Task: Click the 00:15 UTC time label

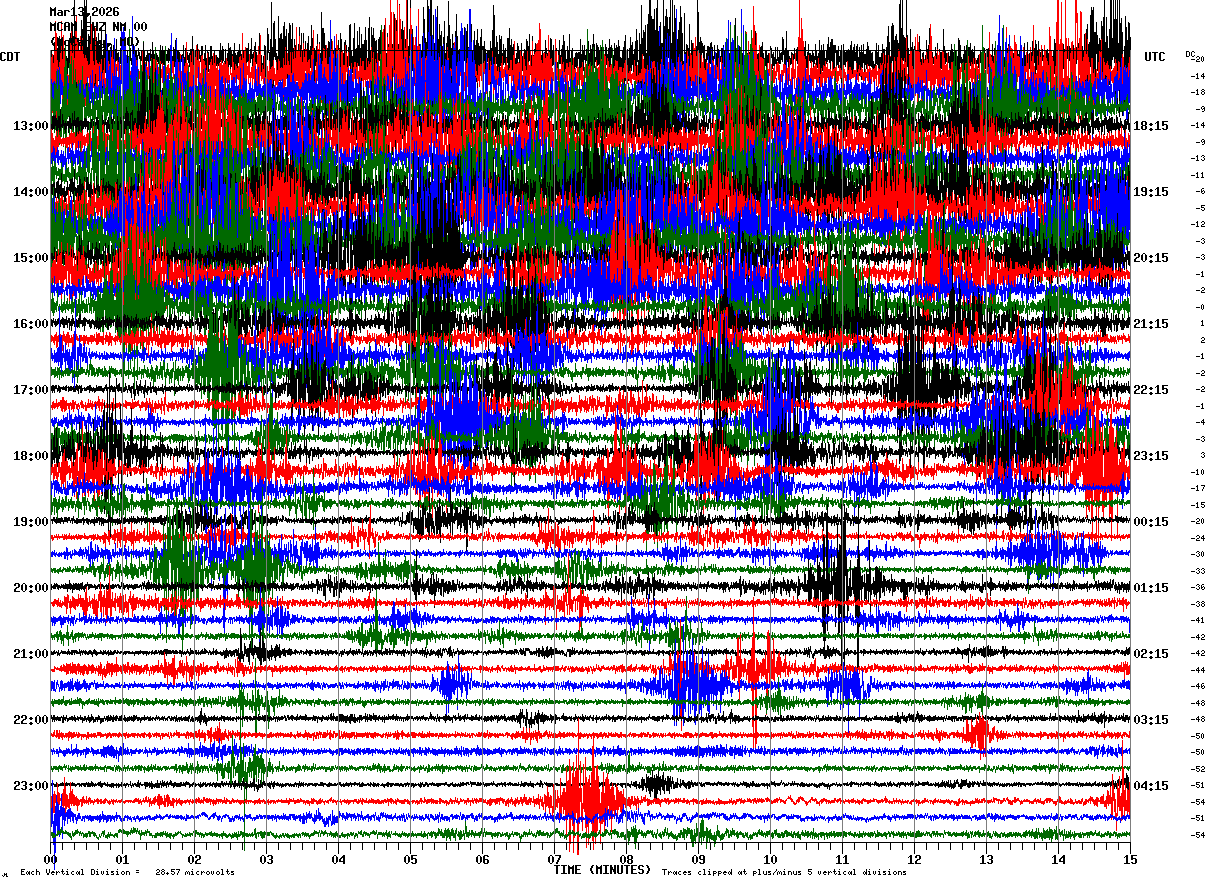Action: [1151, 522]
